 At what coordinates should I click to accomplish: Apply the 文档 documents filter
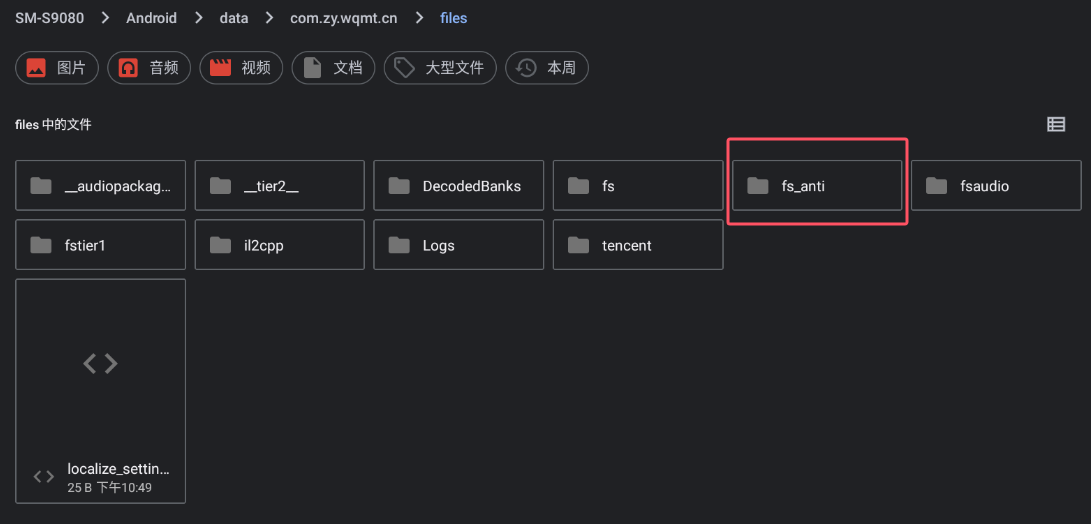click(x=333, y=68)
